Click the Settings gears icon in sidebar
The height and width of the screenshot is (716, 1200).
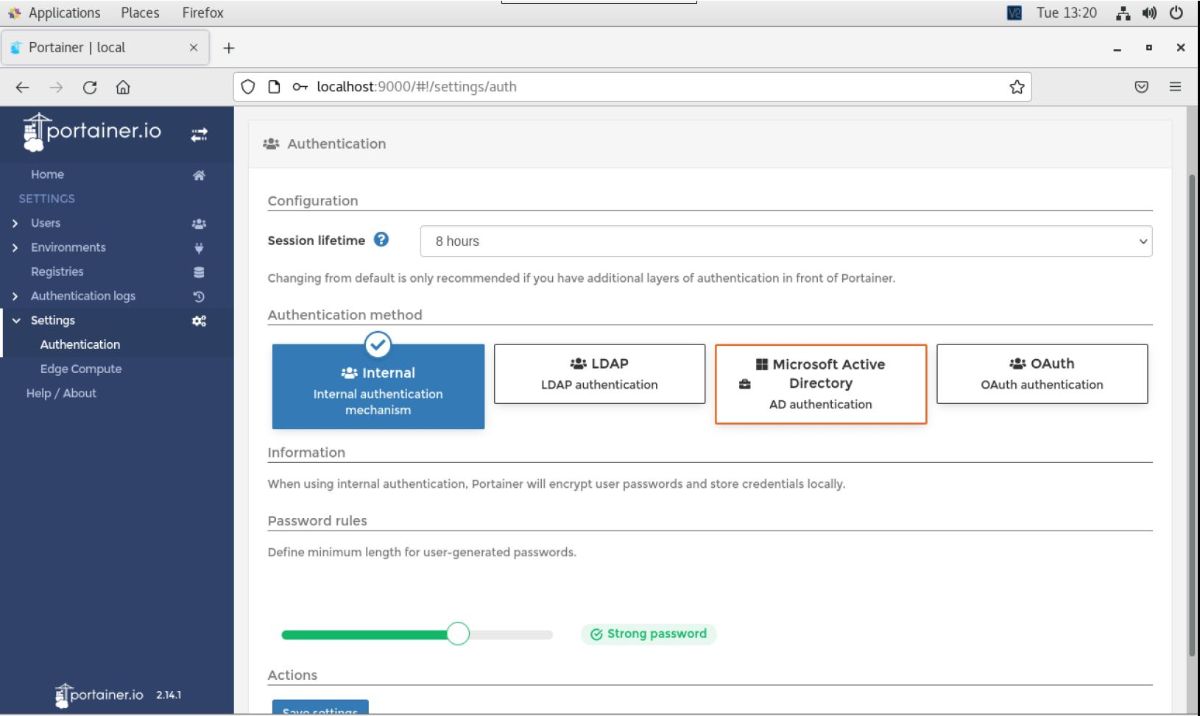click(x=199, y=321)
